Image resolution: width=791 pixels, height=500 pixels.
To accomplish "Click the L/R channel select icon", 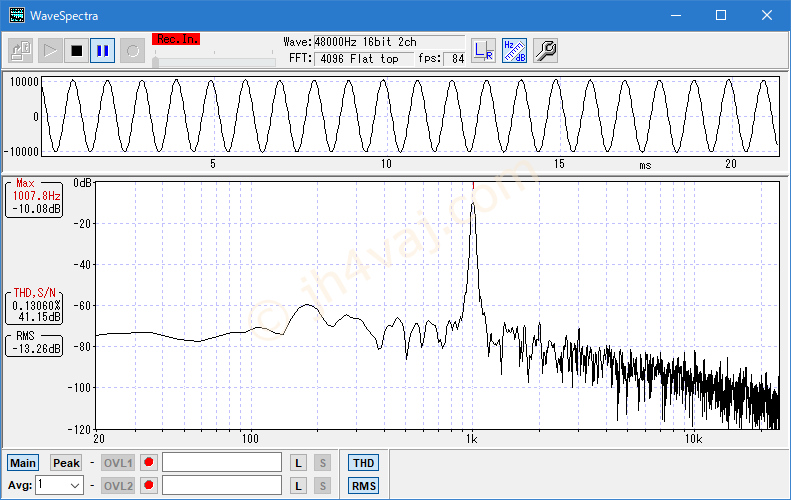I will pyautogui.click(x=483, y=50).
